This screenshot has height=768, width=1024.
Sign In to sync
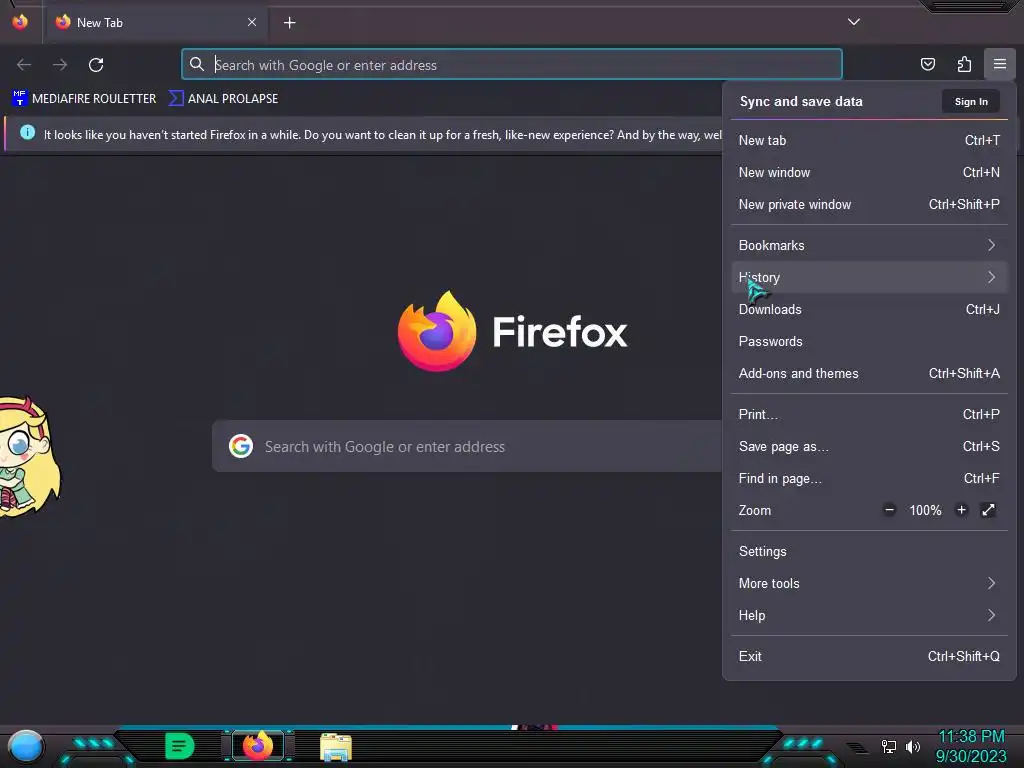coord(971,101)
